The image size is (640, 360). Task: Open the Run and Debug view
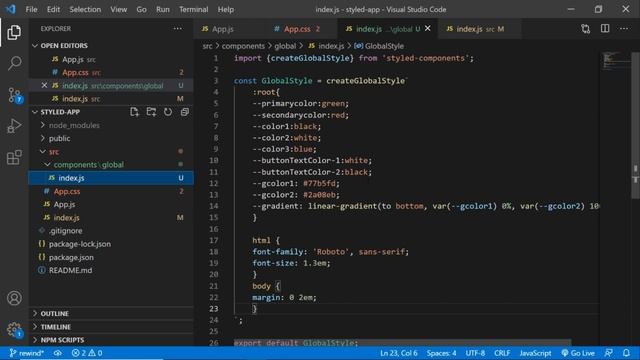[x=14, y=126]
